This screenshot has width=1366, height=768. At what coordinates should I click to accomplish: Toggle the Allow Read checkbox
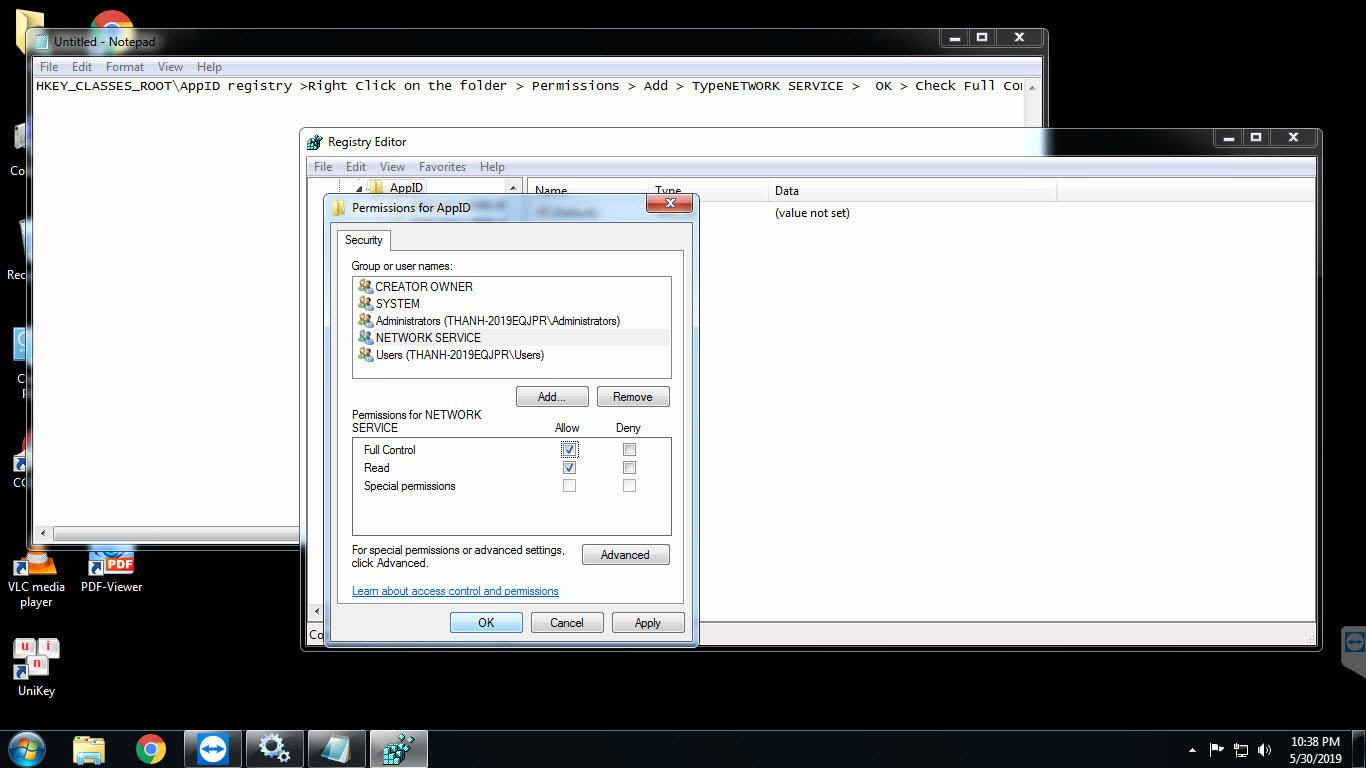(x=569, y=468)
